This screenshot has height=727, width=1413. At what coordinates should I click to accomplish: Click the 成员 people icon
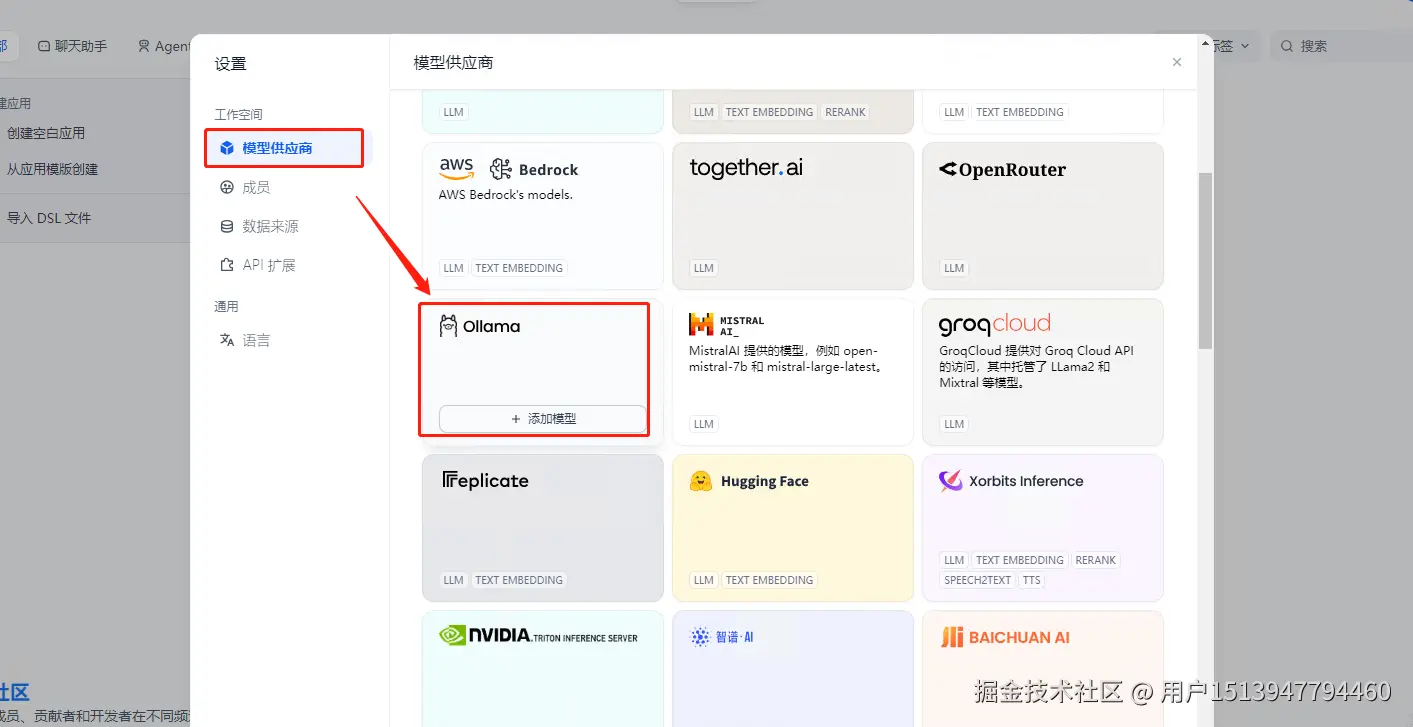coord(227,187)
